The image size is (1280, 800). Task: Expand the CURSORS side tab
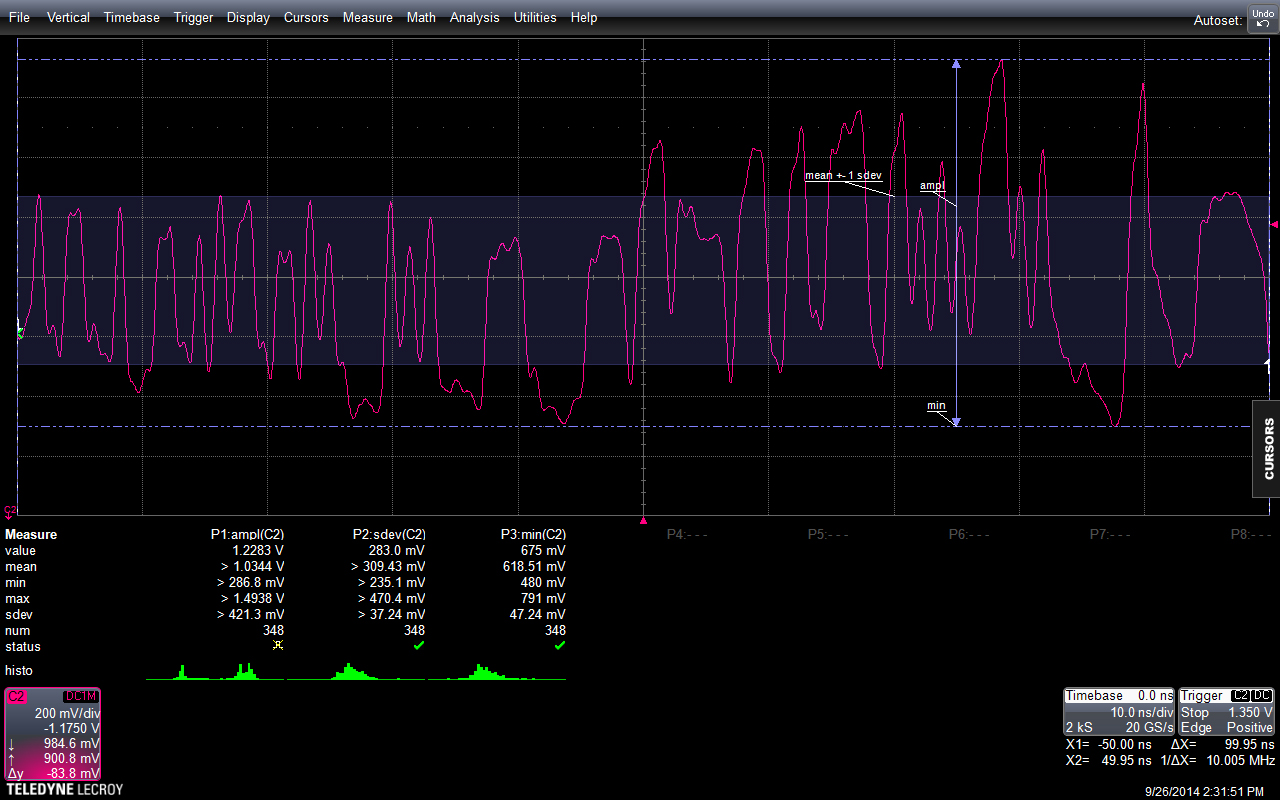pos(1267,448)
